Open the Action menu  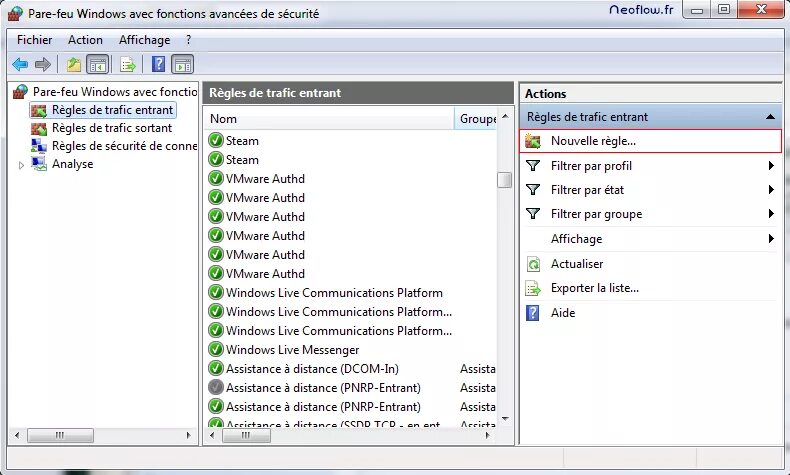pos(85,40)
